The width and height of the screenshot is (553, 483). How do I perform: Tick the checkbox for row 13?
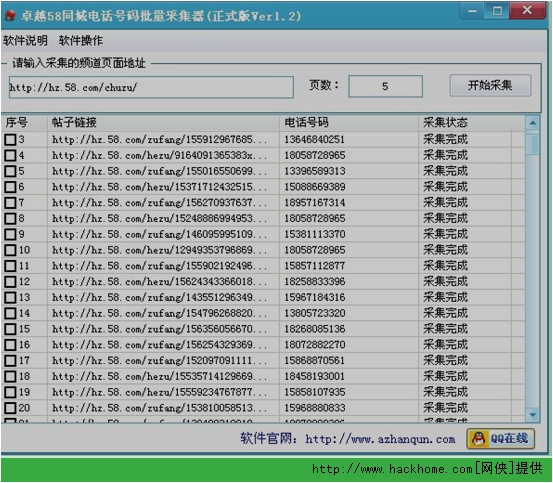tap(10, 298)
